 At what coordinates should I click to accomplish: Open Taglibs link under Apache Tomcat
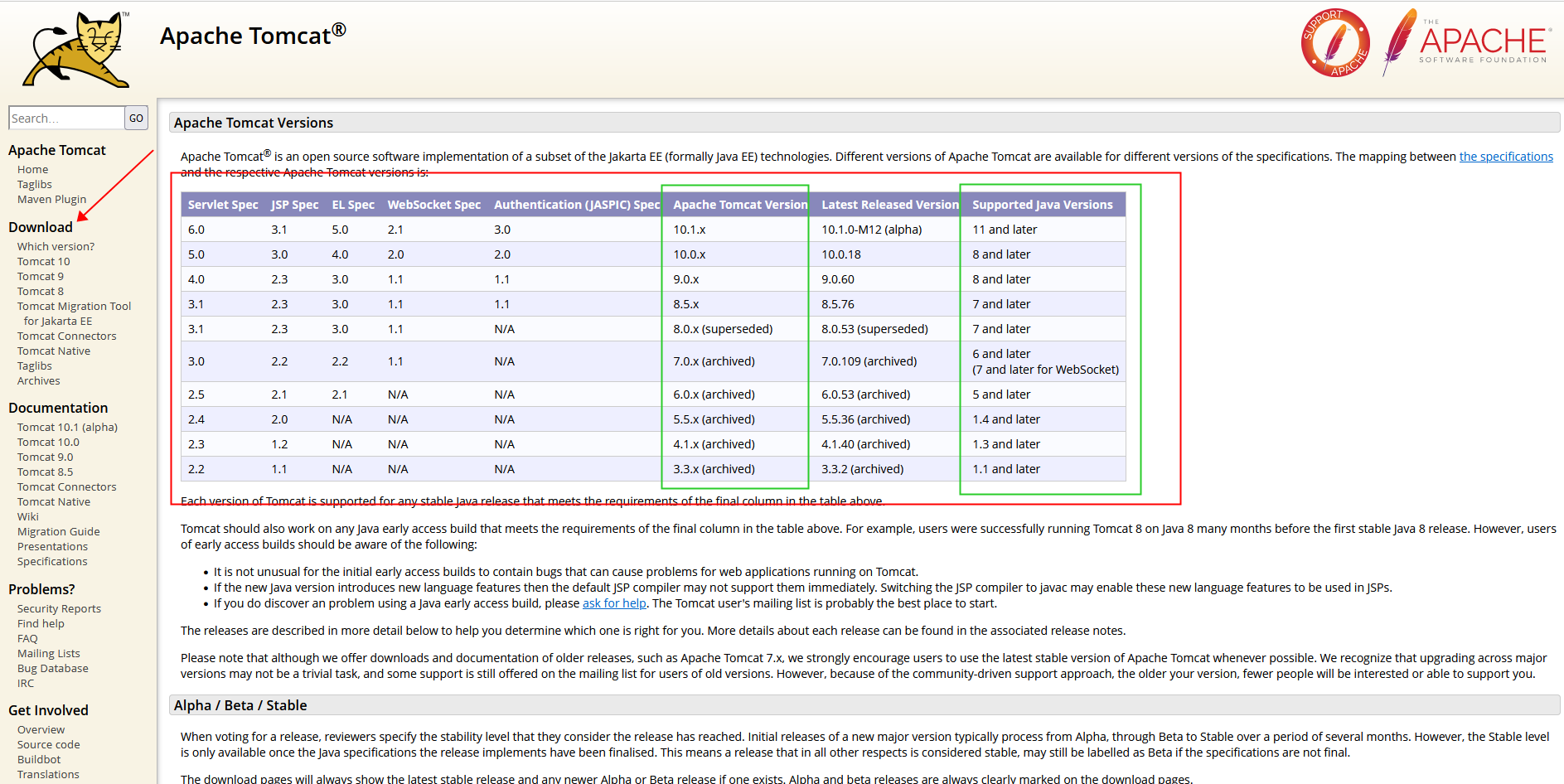pyautogui.click(x=35, y=184)
